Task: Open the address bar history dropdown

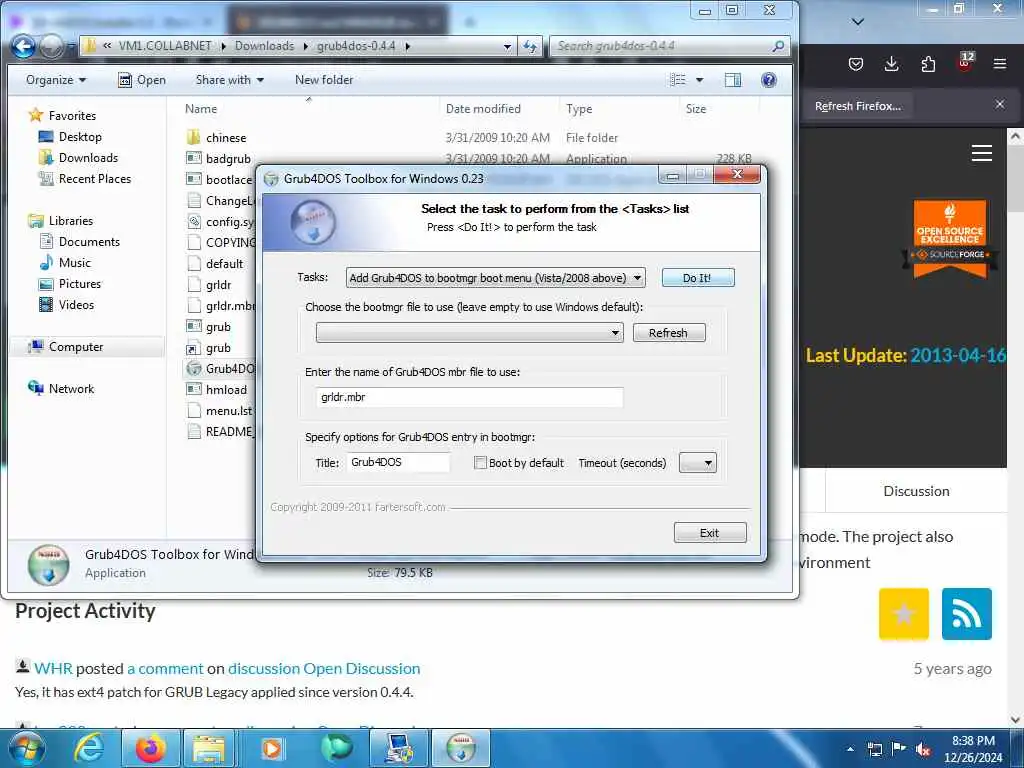Action: [x=507, y=46]
